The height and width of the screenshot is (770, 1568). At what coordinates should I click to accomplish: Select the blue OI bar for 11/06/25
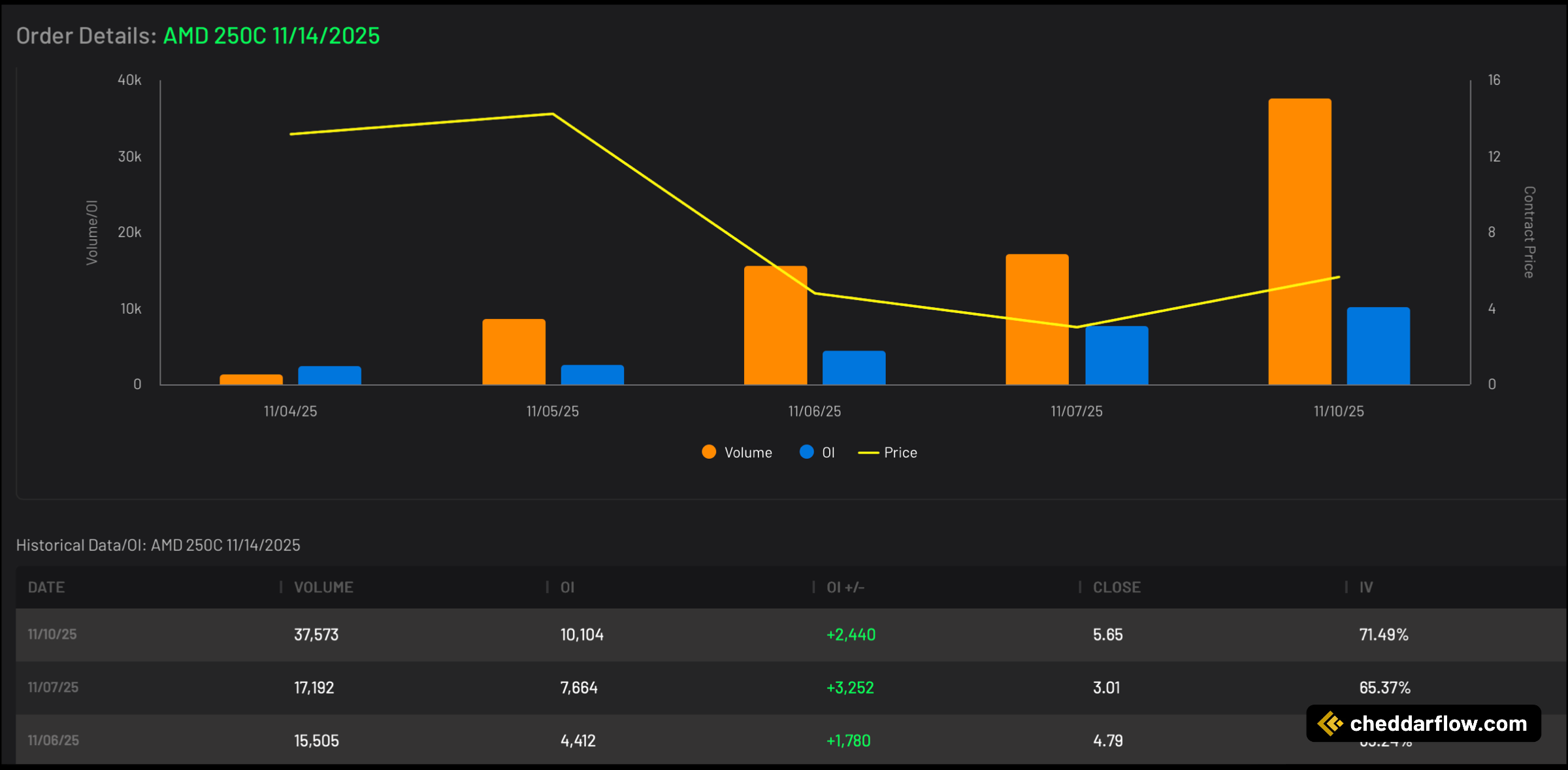(x=854, y=367)
